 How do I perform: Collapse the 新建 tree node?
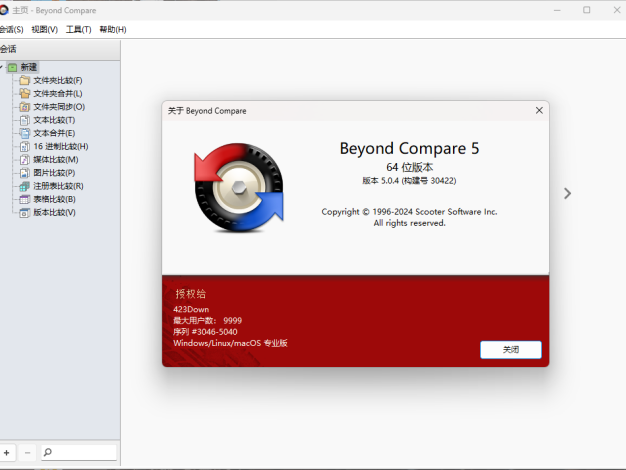point(2,67)
